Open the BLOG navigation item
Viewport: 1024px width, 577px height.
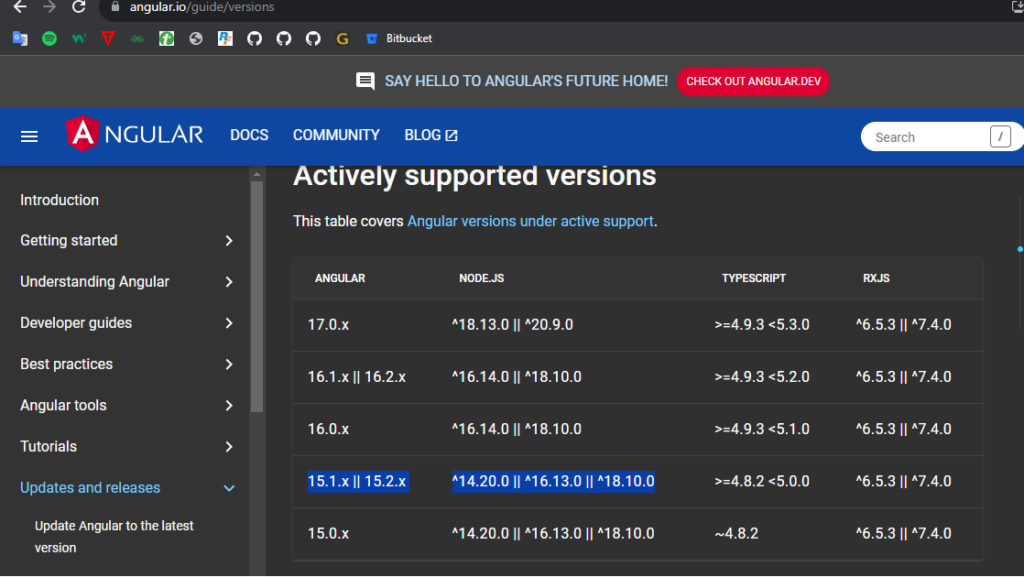pos(423,135)
